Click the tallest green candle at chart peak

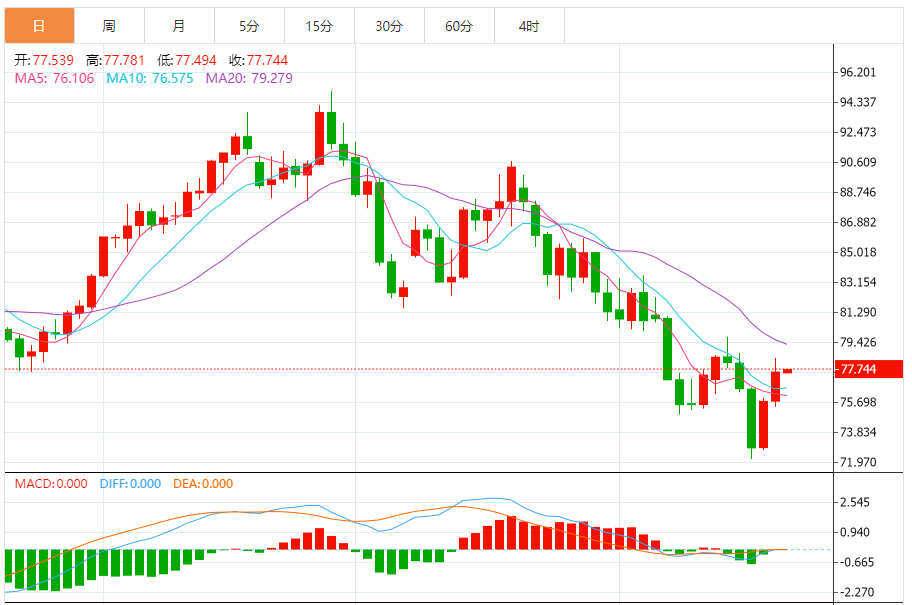(332, 127)
